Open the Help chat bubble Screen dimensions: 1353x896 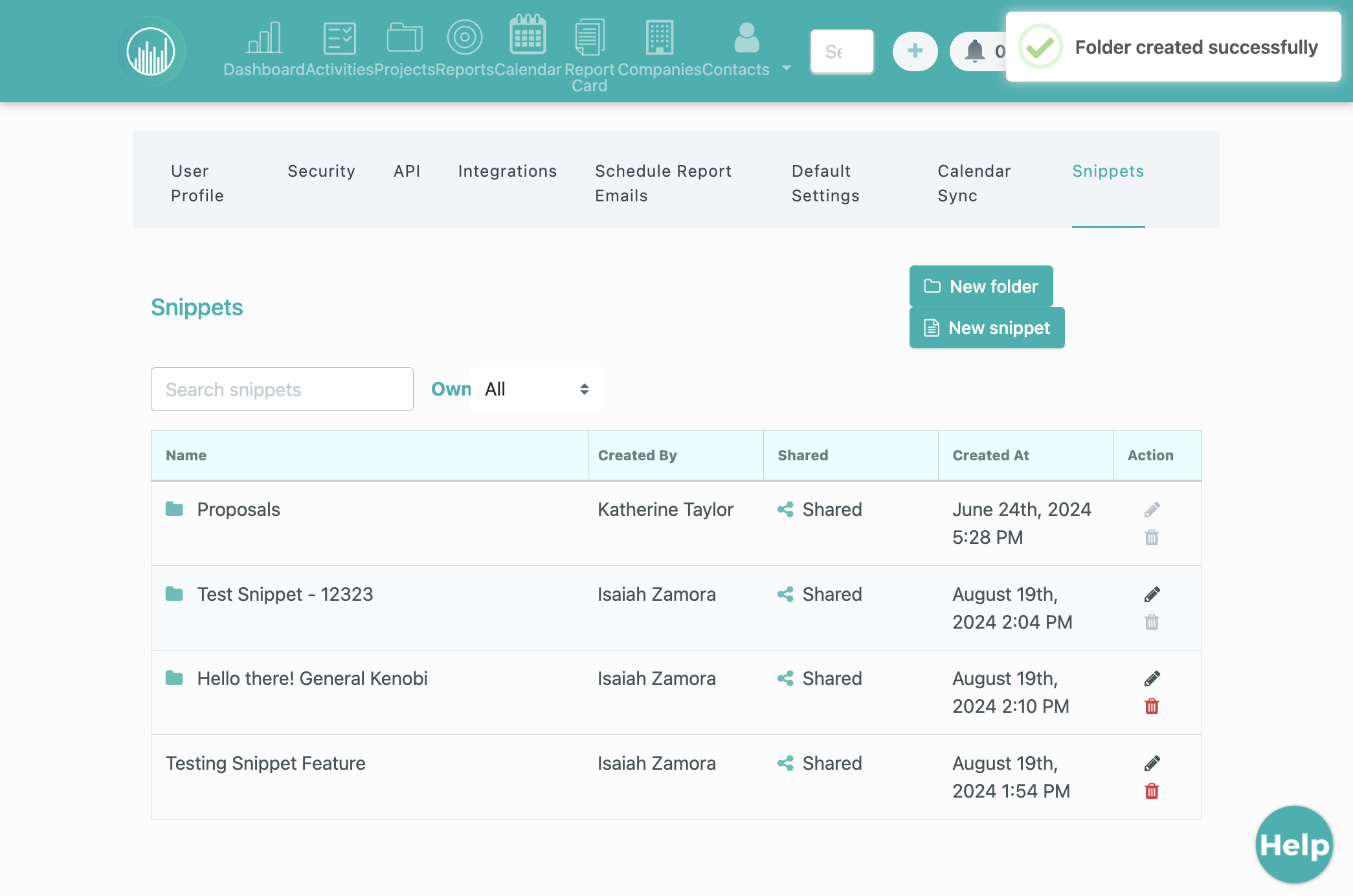[1294, 844]
